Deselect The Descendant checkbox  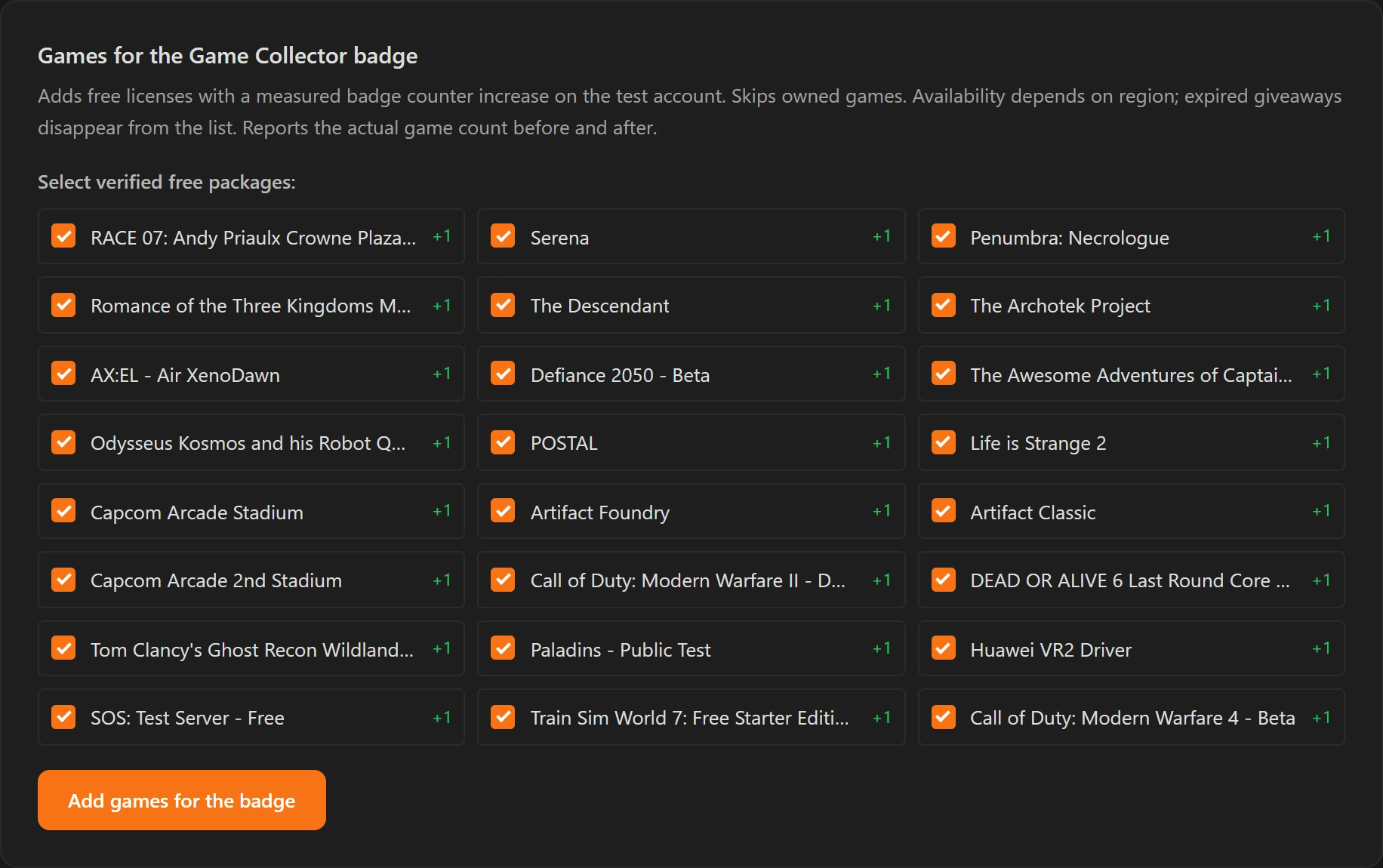pos(503,305)
